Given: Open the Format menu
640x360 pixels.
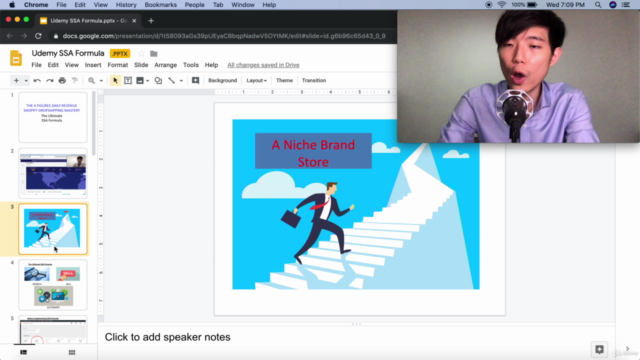Looking at the screenshot, I should click(118, 65).
